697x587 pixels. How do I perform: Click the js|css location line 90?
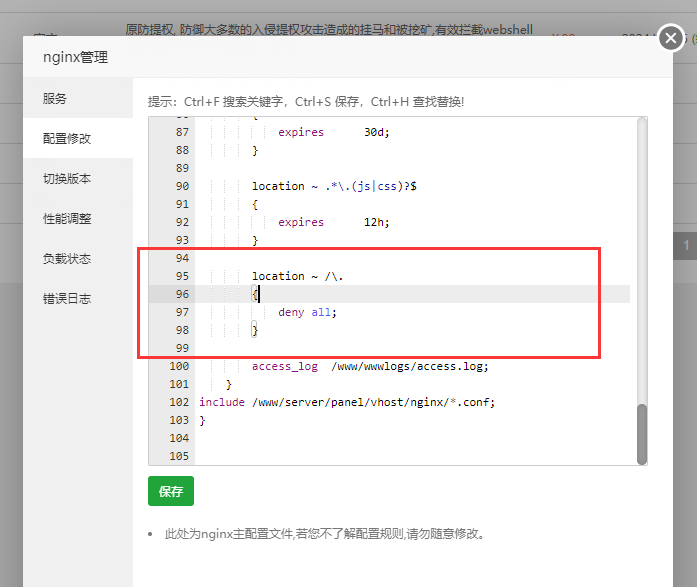pyautogui.click(x=334, y=186)
